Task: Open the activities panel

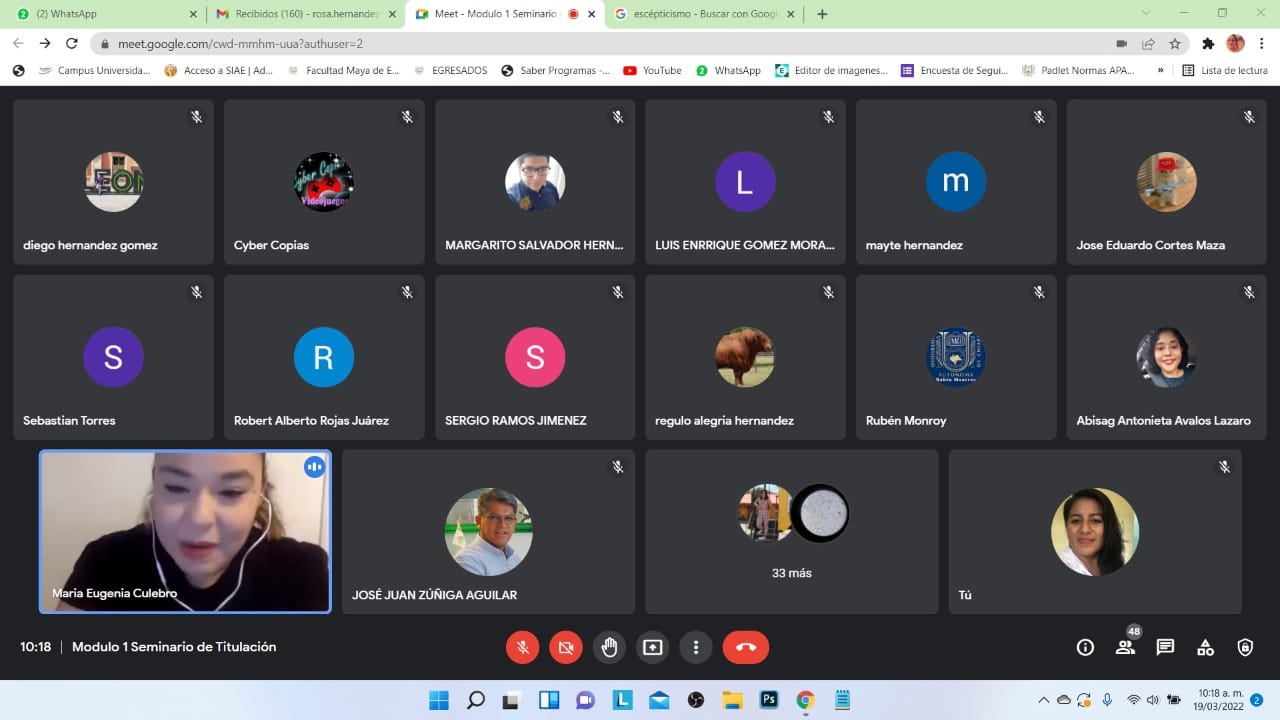Action: (1205, 647)
